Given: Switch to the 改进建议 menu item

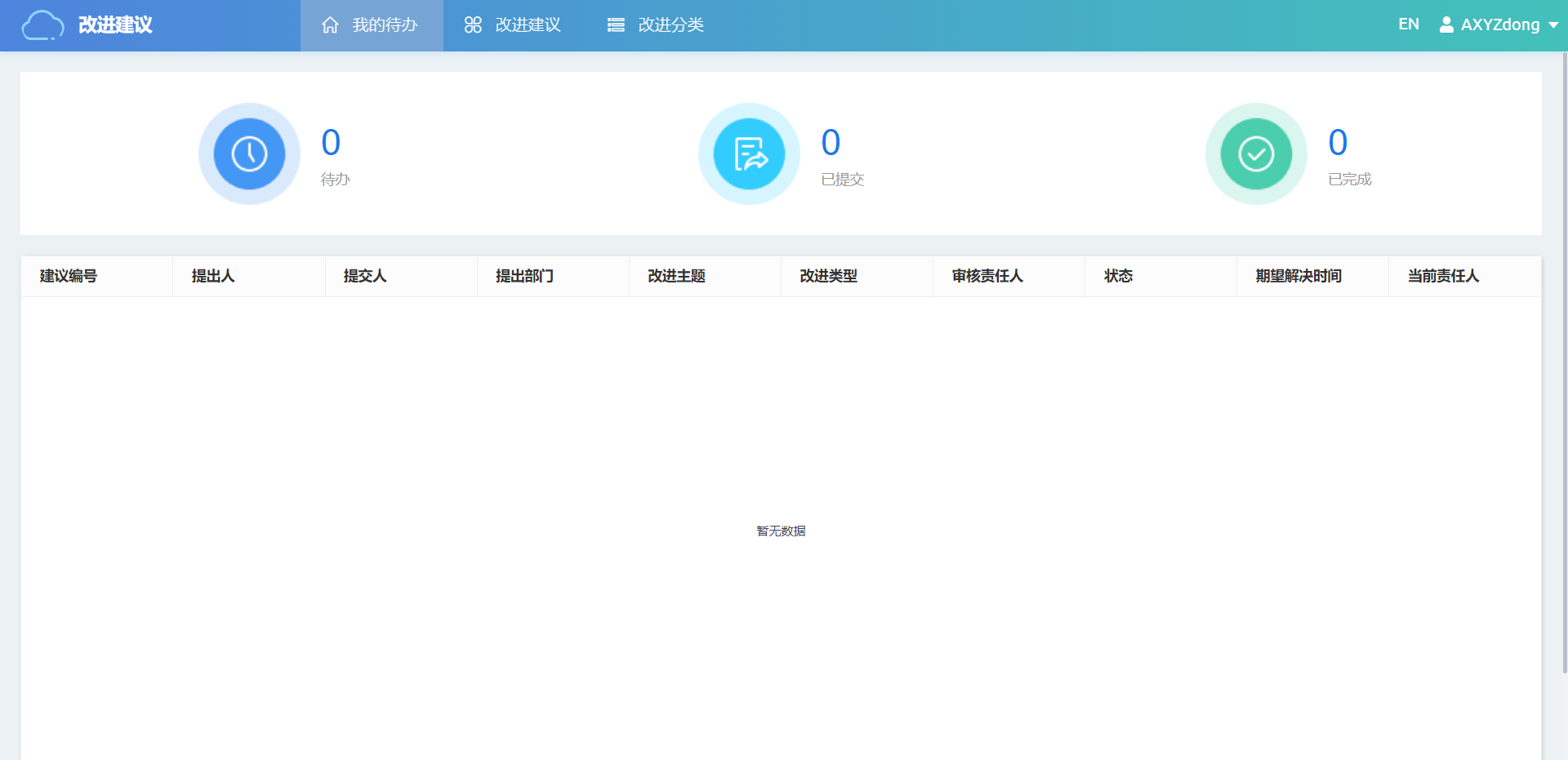Looking at the screenshot, I should (514, 25).
